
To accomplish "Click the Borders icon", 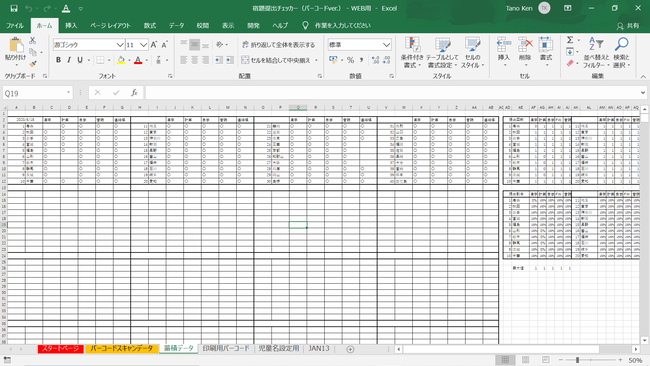I will (100, 60).
